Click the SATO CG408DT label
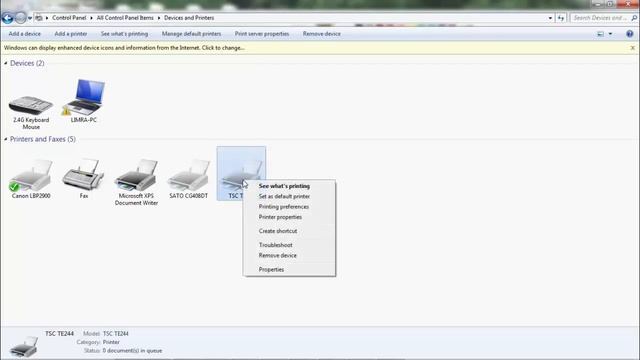This screenshot has height=360, width=640. (x=189, y=196)
